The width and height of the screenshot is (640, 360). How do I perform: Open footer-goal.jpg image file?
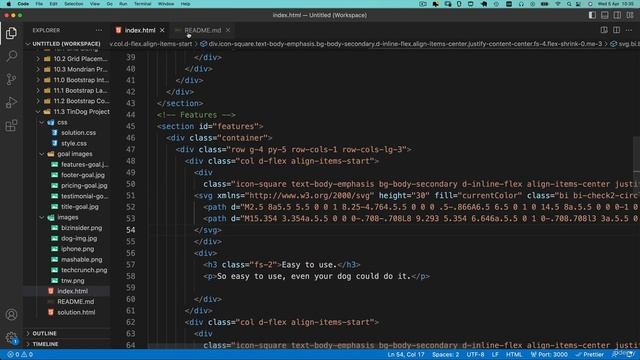[83, 175]
